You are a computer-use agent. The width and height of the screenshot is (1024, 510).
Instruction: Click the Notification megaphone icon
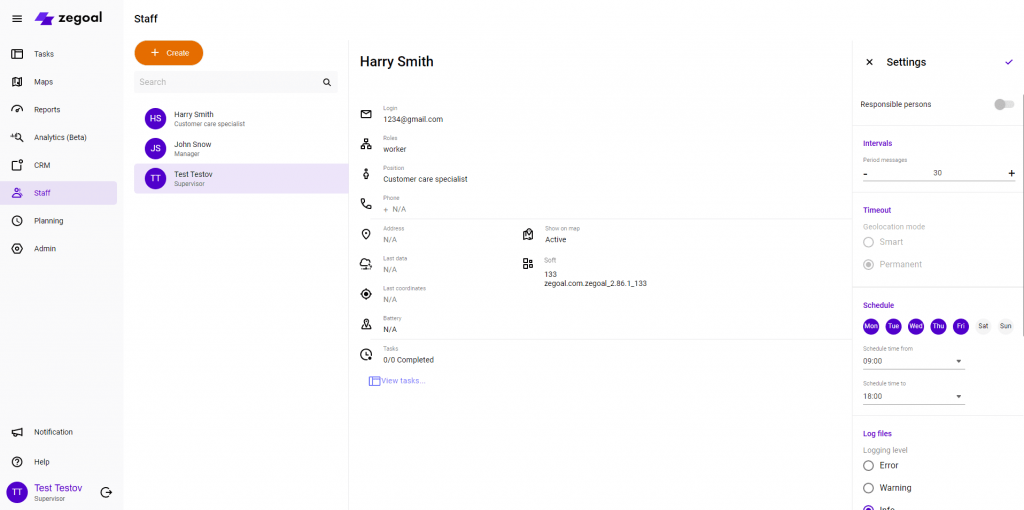tap(17, 432)
